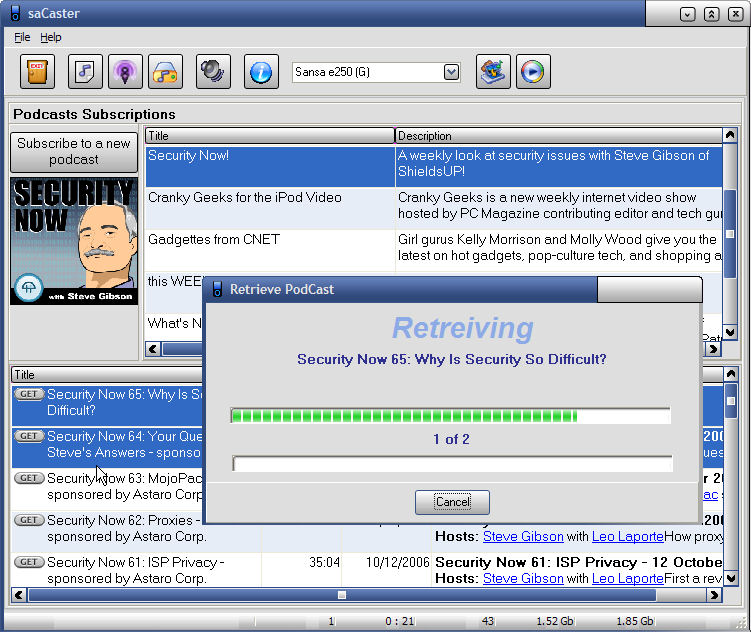Open the Help menu

[x=50, y=37]
